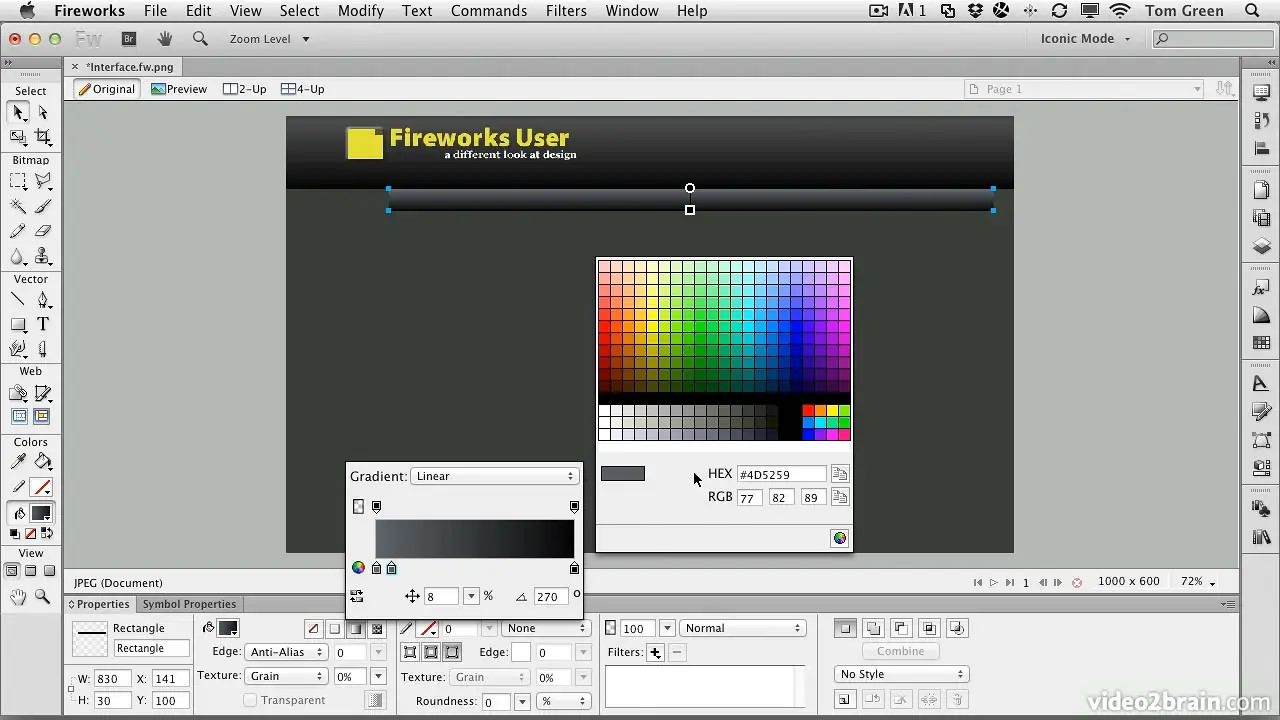Add a live filter with plus button
The height and width of the screenshot is (720, 1280).
(x=655, y=653)
